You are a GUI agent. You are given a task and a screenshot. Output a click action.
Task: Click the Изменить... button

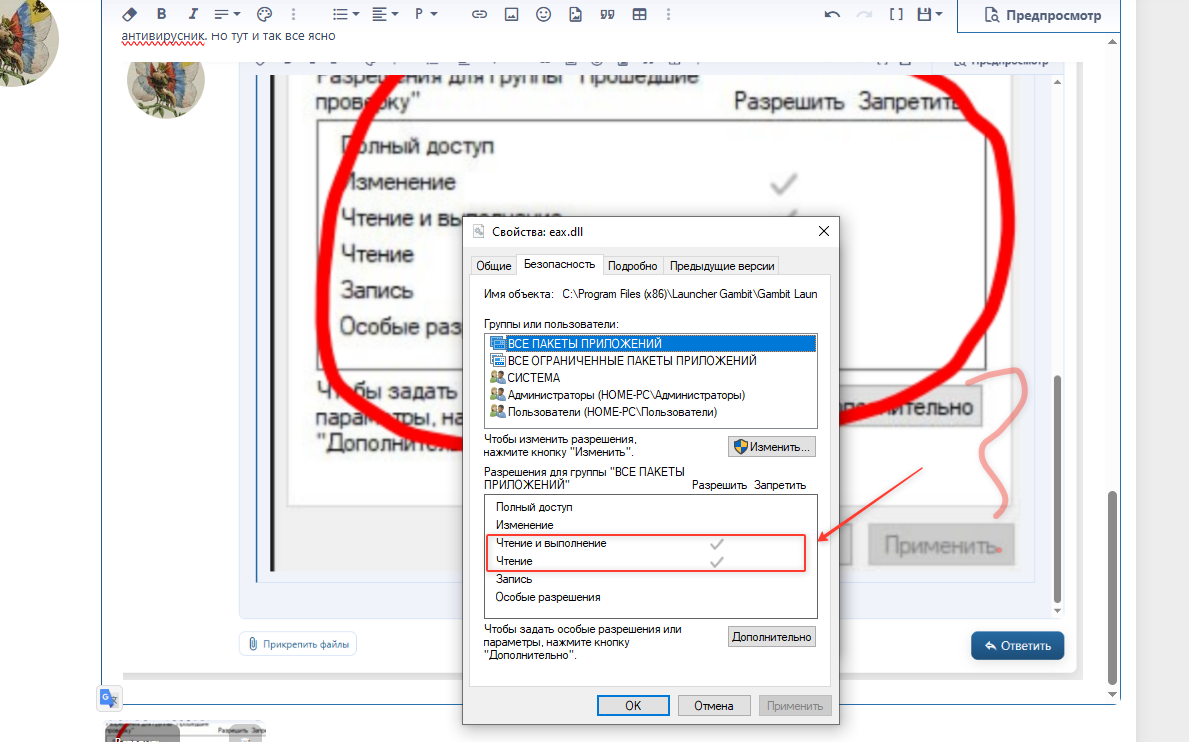(771, 446)
